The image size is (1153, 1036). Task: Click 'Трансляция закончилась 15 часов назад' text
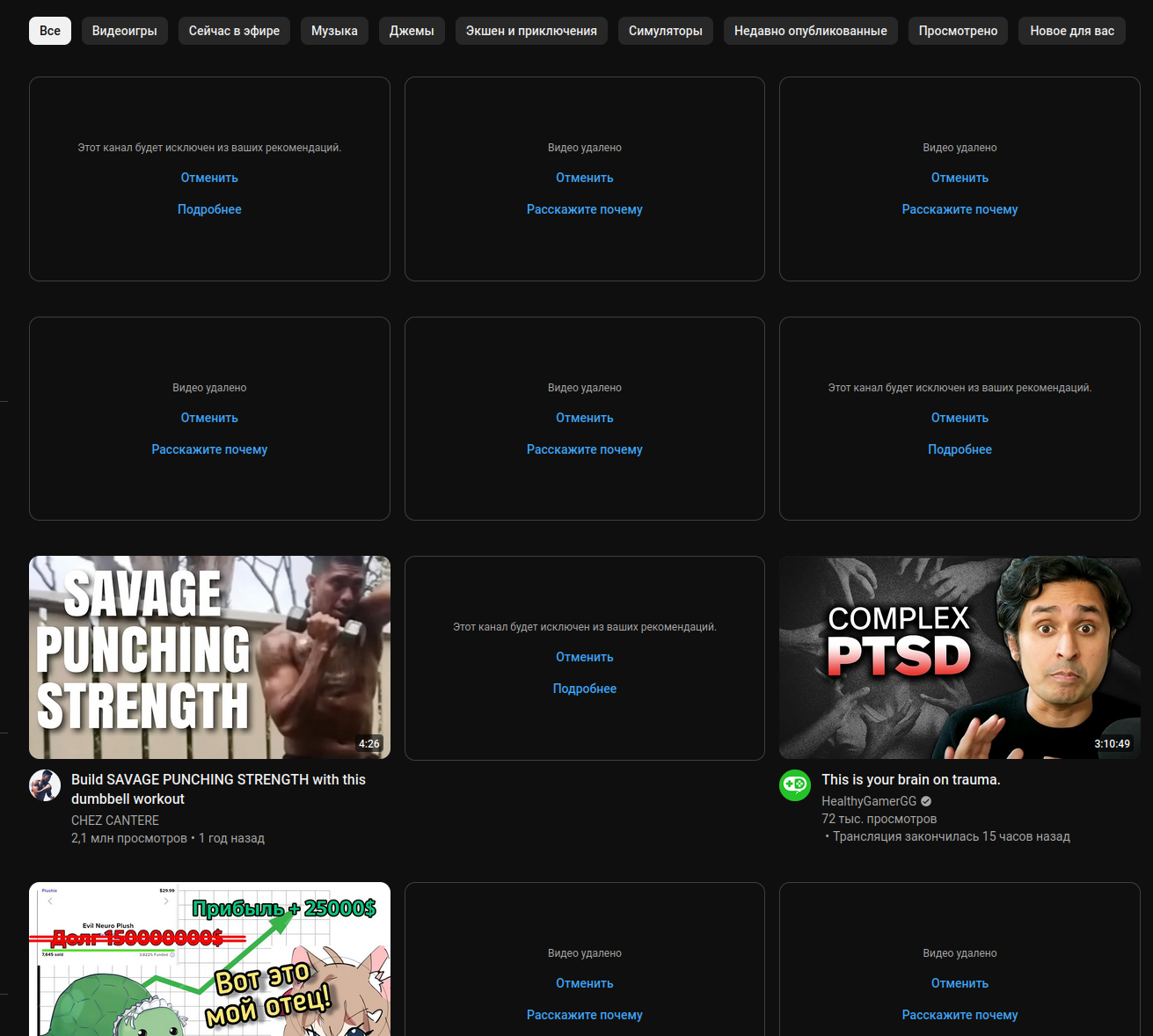[952, 836]
